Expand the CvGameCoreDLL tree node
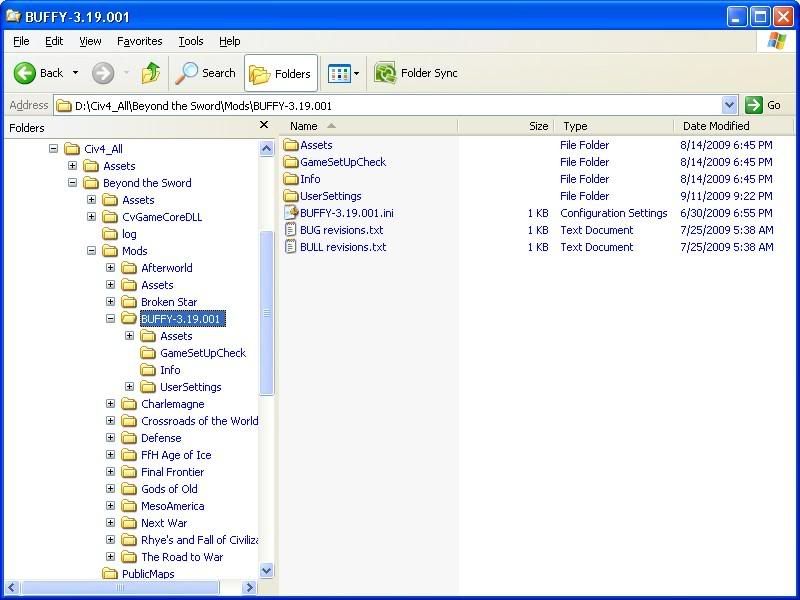800x600 pixels. pyautogui.click(x=91, y=217)
